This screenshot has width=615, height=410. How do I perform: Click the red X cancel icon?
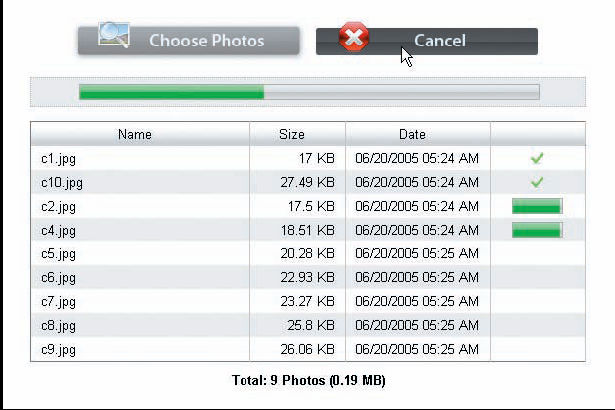coord(354,37)
